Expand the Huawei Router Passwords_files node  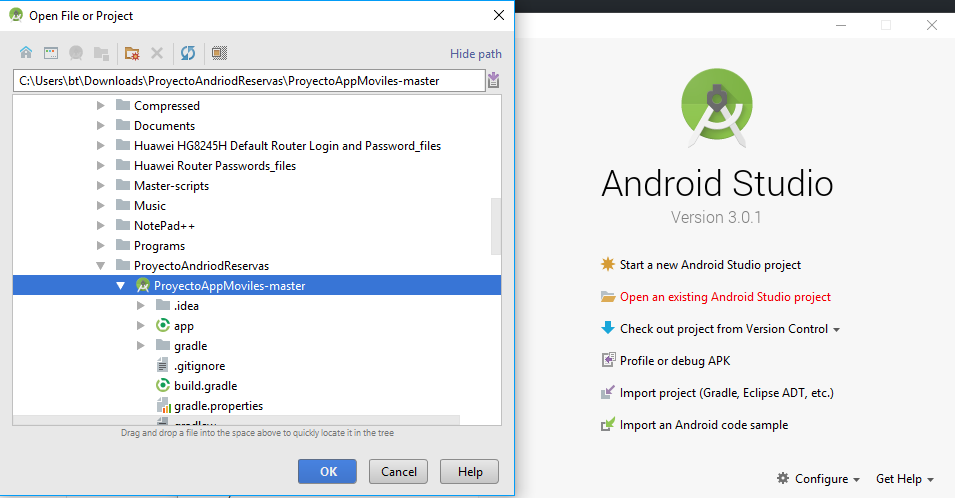100,166
